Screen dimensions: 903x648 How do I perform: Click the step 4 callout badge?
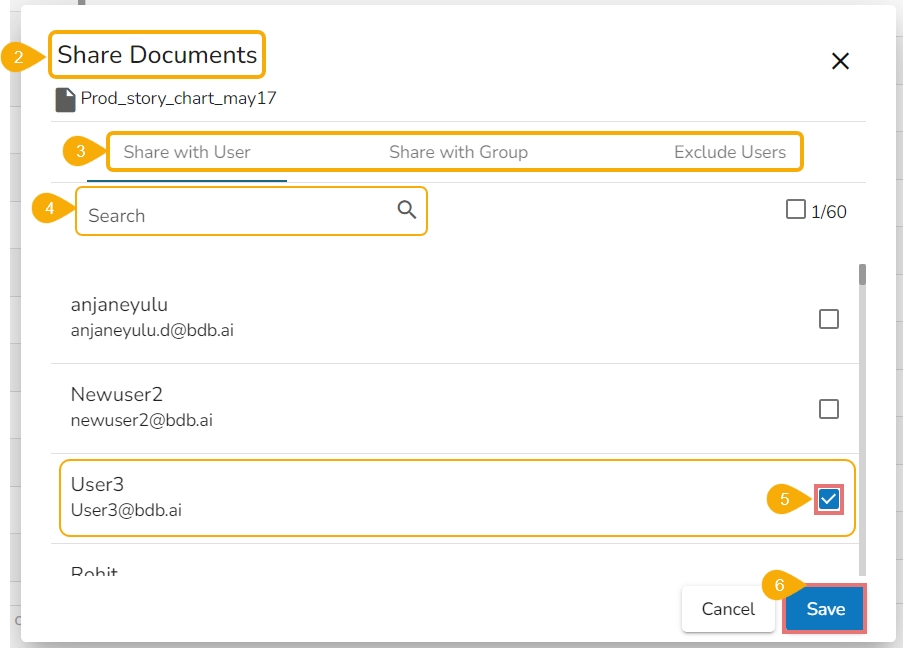pos(48,209)
